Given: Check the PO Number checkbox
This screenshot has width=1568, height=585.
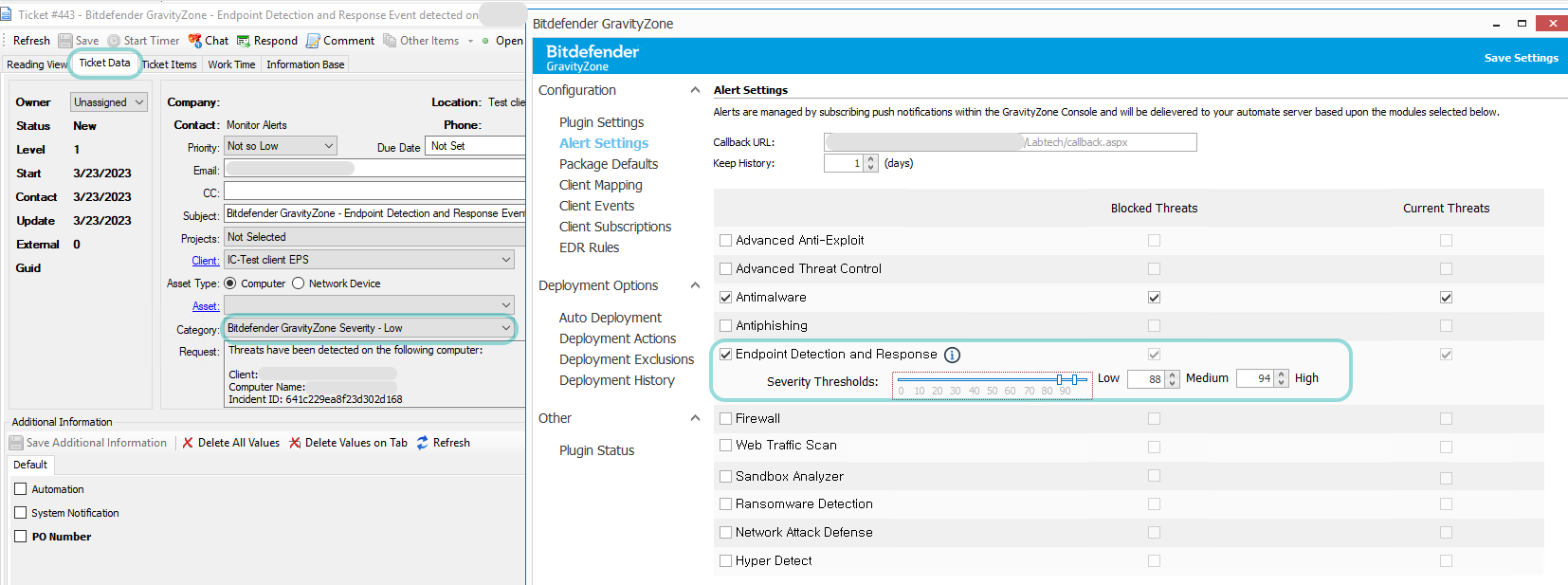Looking at the screenshot, I should (x=20, y=537).
